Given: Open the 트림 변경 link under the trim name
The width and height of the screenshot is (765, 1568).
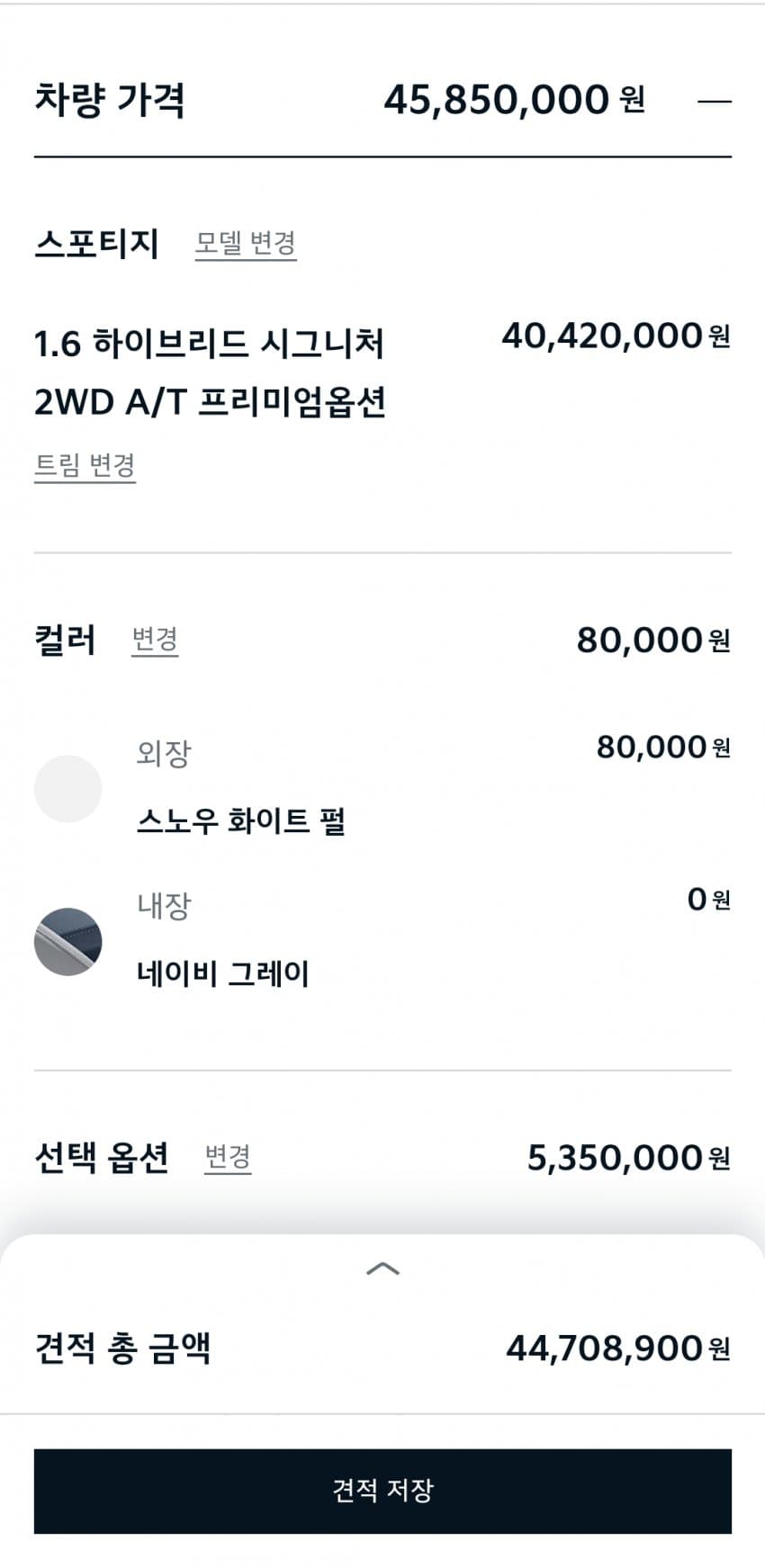Looking at the screenshot, I should pos(85,466).
